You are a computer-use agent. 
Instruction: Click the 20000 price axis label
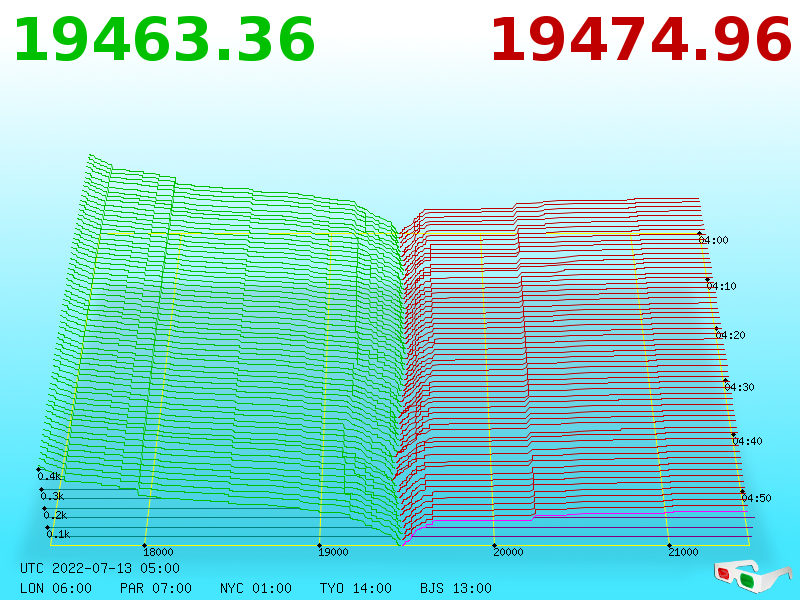[508, 552]
